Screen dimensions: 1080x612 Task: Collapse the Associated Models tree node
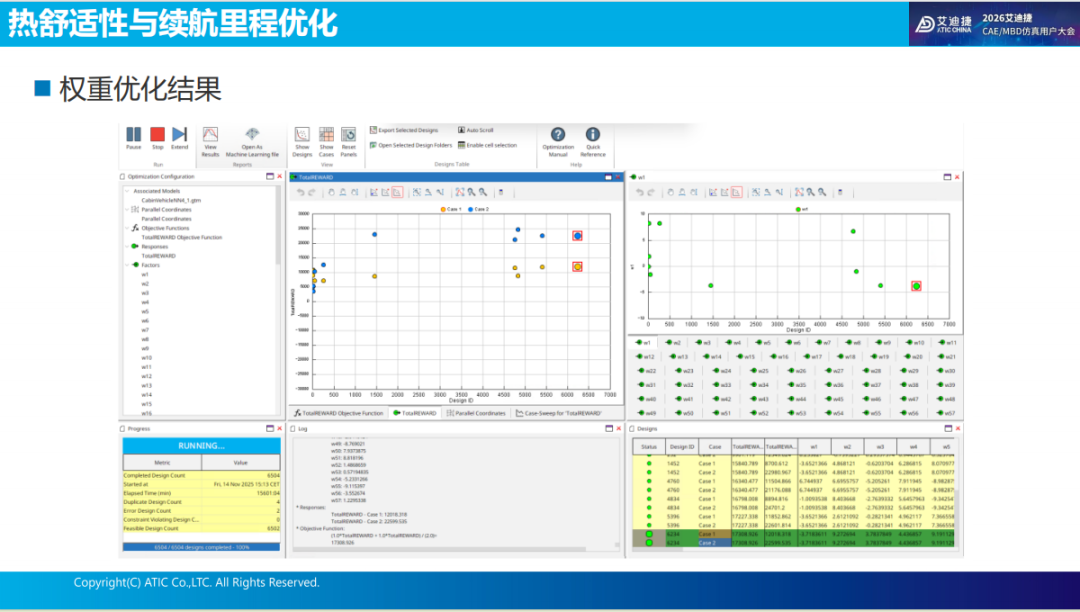tap(127, 191)
